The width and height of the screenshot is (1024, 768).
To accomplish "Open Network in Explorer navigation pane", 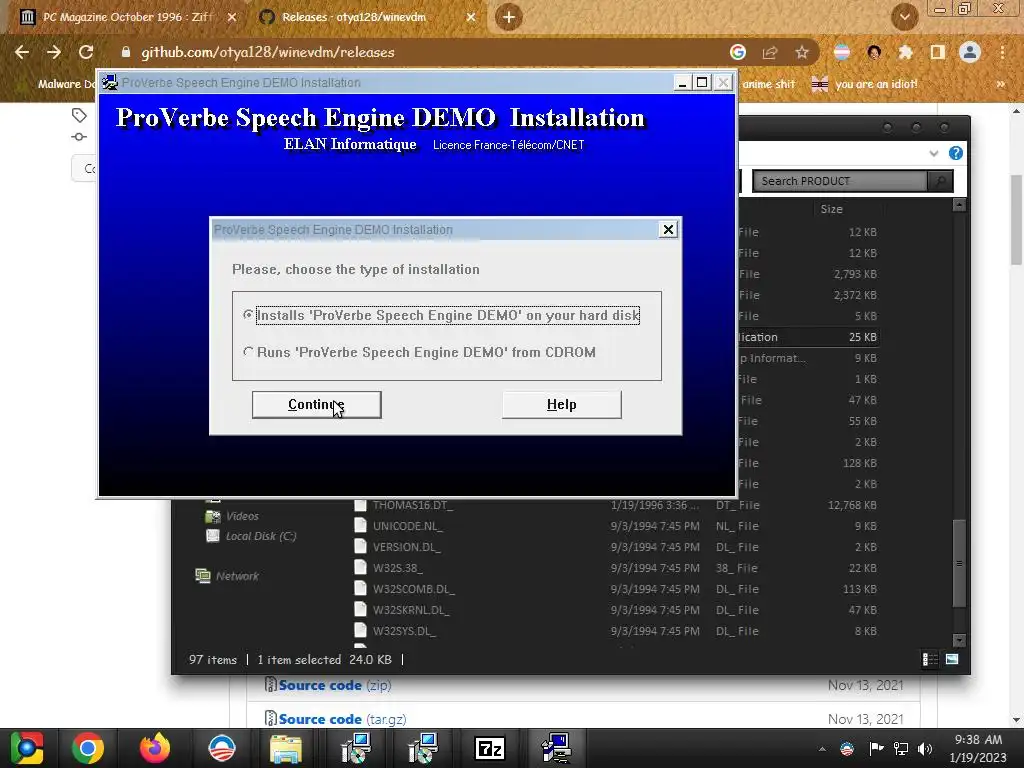I will click(x=227, y=576).
